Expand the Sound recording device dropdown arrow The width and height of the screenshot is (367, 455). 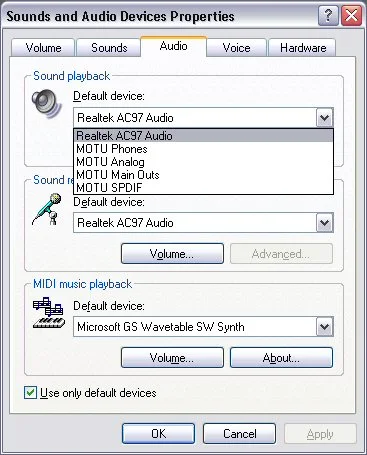pyautogui.click(x=324, y=223)
